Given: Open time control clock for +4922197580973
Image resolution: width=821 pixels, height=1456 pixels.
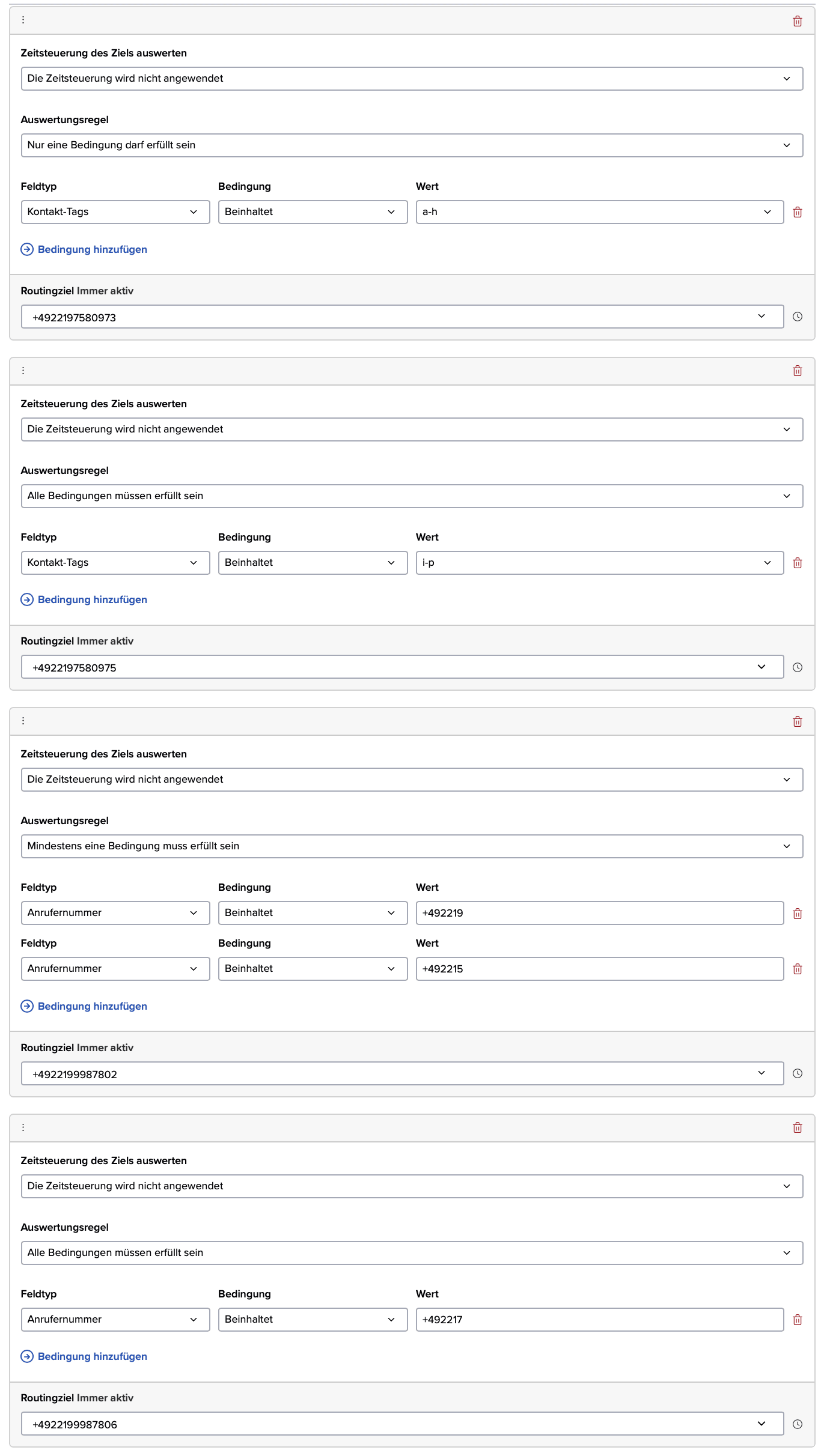Looking at the screenshot, I should click(797, 317).
